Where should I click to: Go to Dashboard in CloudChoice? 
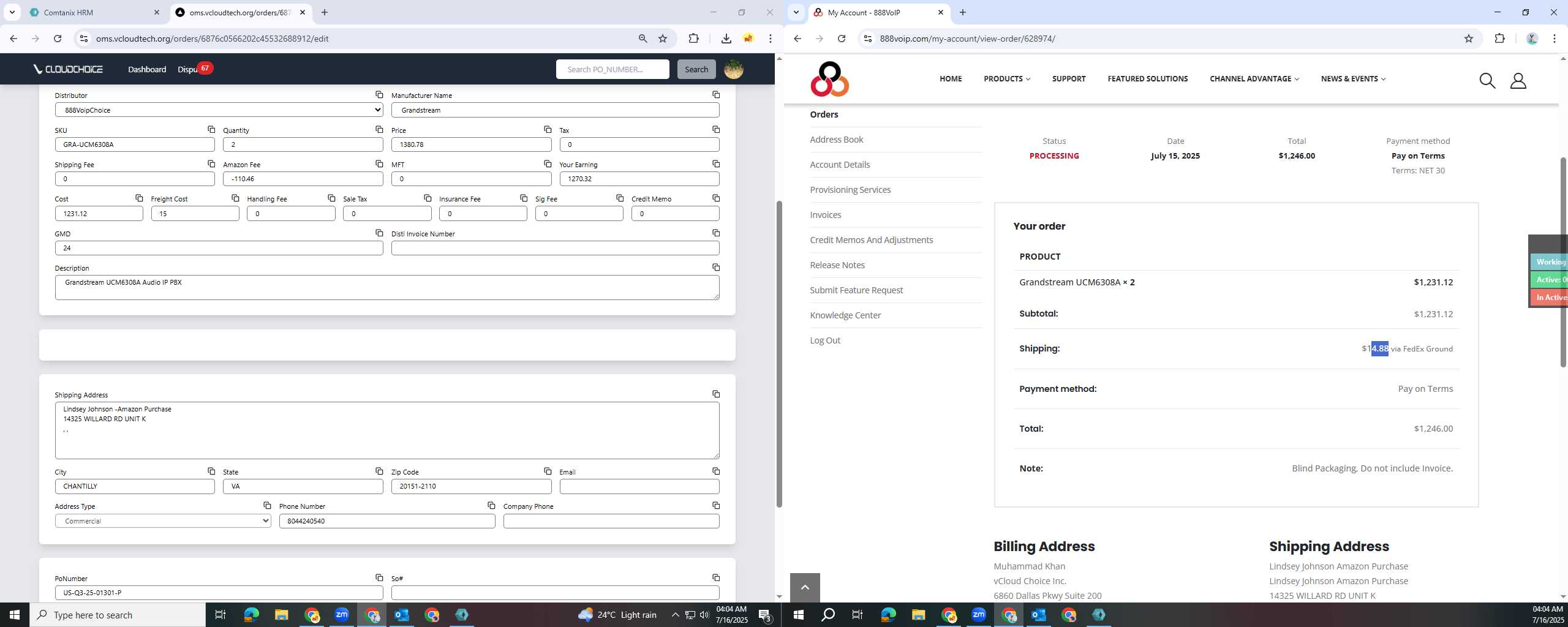pos(147,69)
